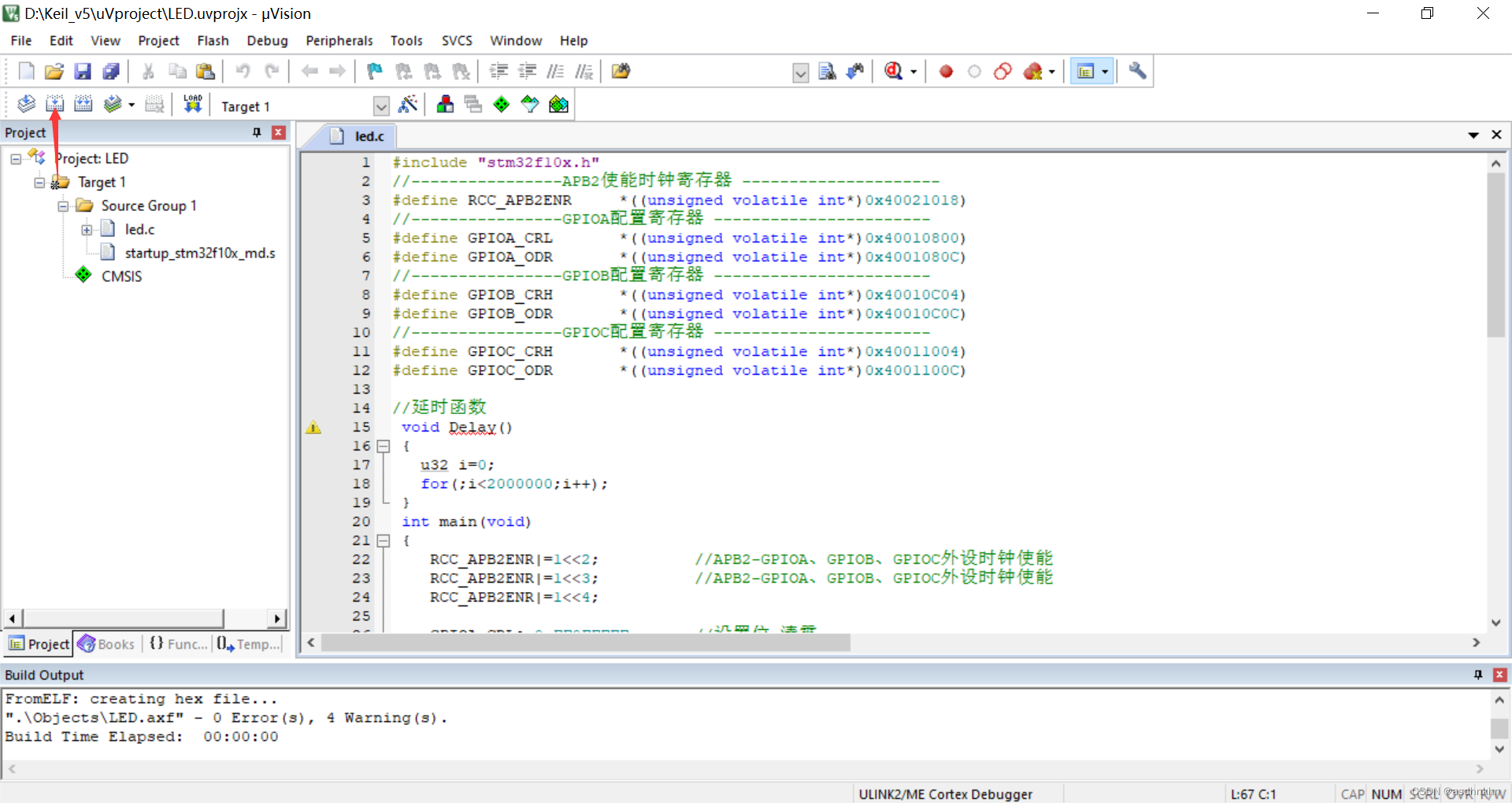Viewport: 1512px width, 803px height.
Task: Select the CMSIS component in project tree
Action: [x=121, y=276]
